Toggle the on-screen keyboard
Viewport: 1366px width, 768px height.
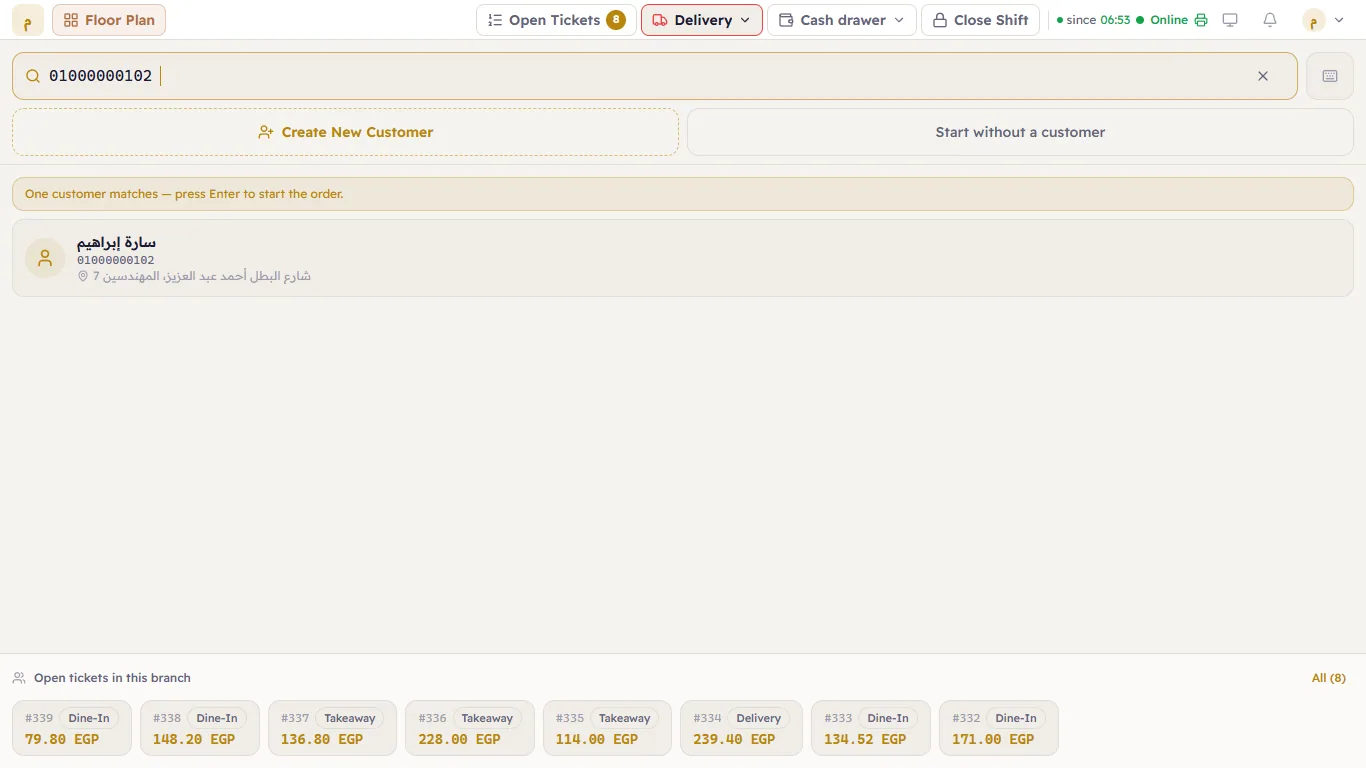click(1330, 76)
